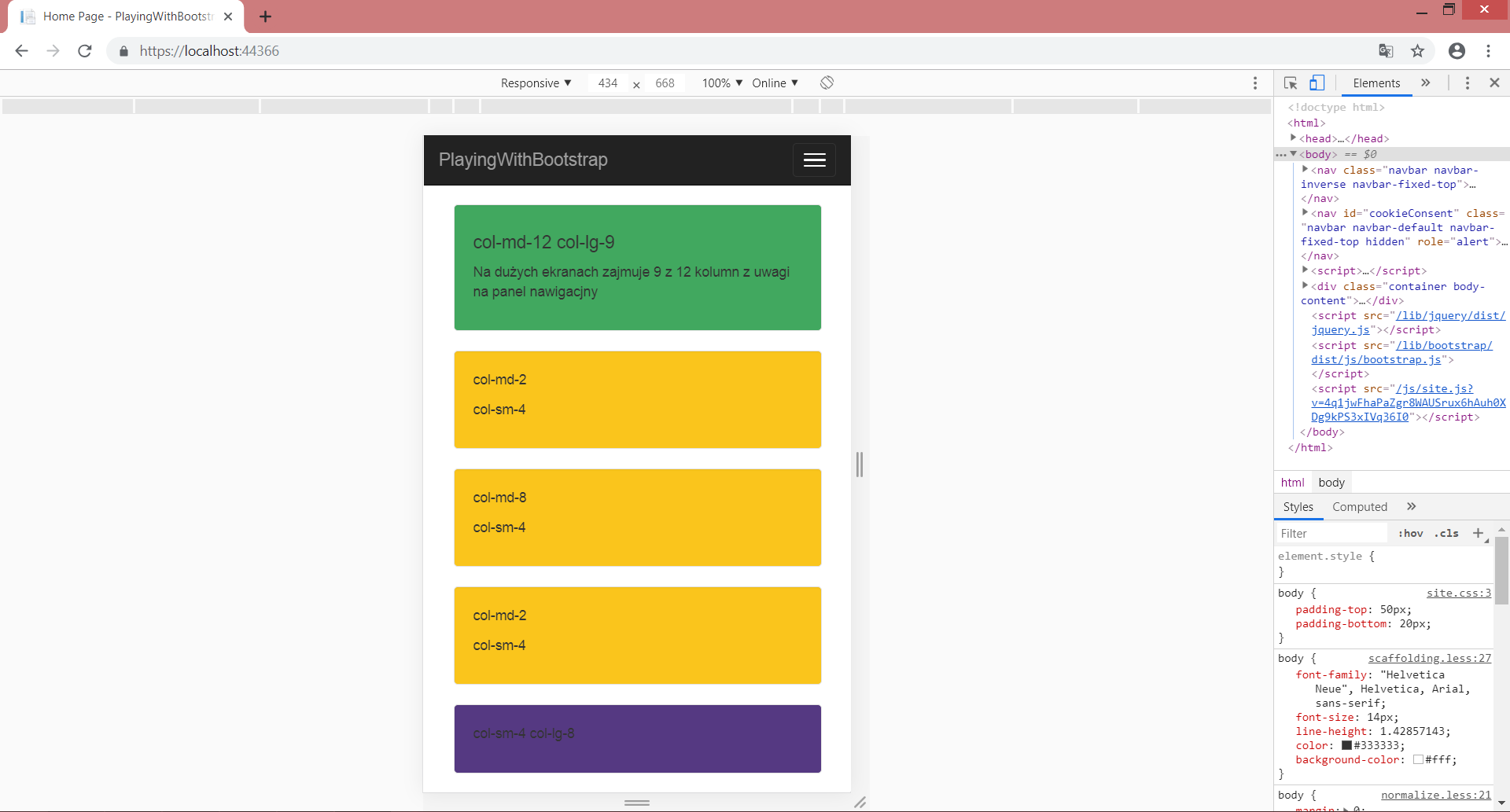1510x812 pixels.
Task: Click the green col-md-12 col-lg-9 box
Action: [638, 267]
